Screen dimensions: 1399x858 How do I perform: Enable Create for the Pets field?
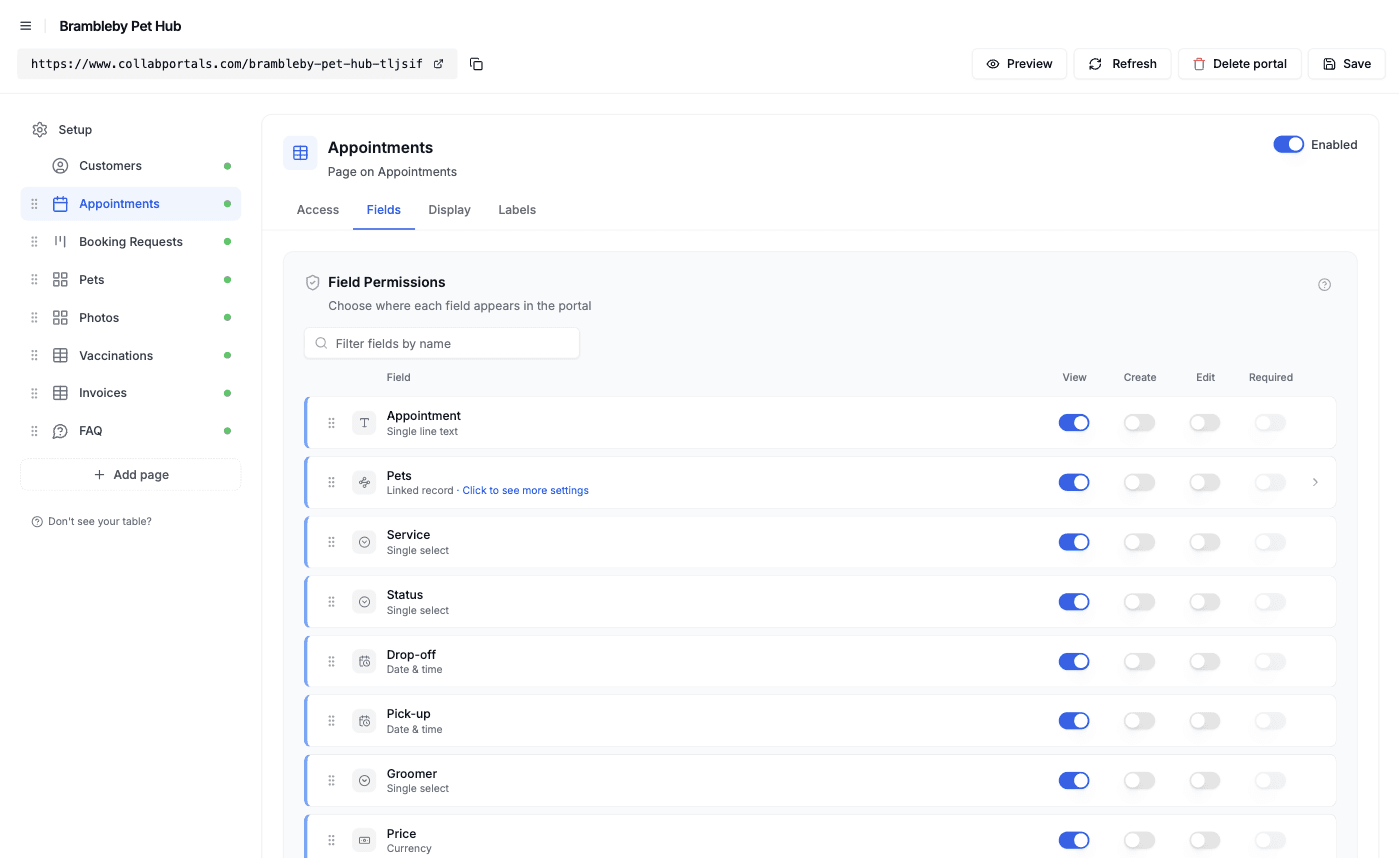pyautogui.click(x=1139, y=482)
